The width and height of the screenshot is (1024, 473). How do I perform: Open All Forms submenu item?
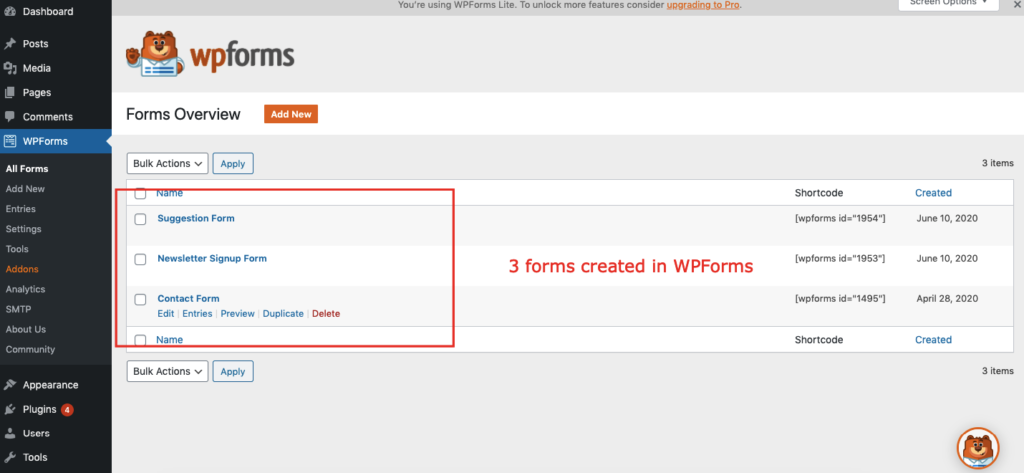pos(27,169)
